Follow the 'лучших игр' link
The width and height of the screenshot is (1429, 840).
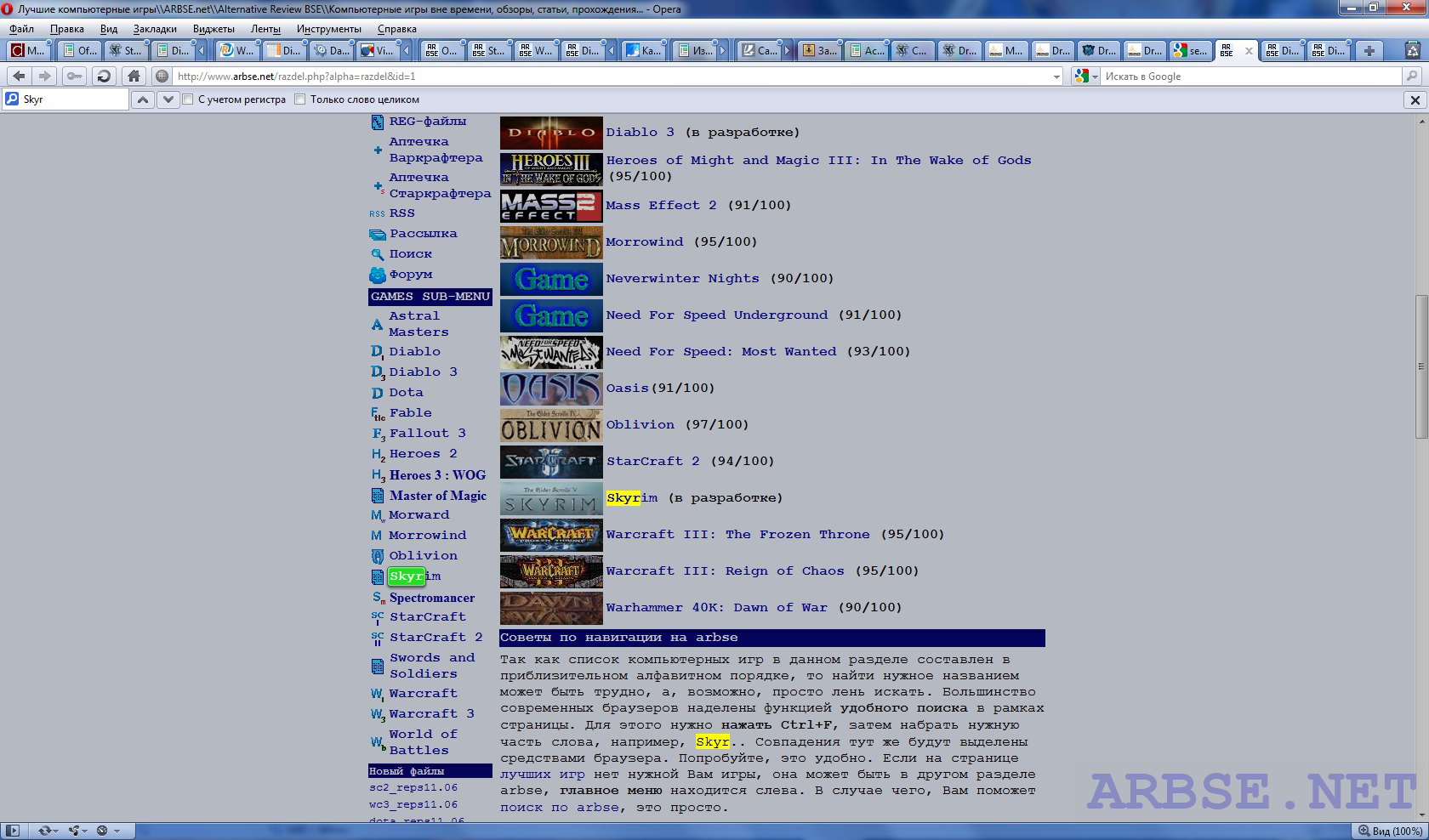click(542, 775)
